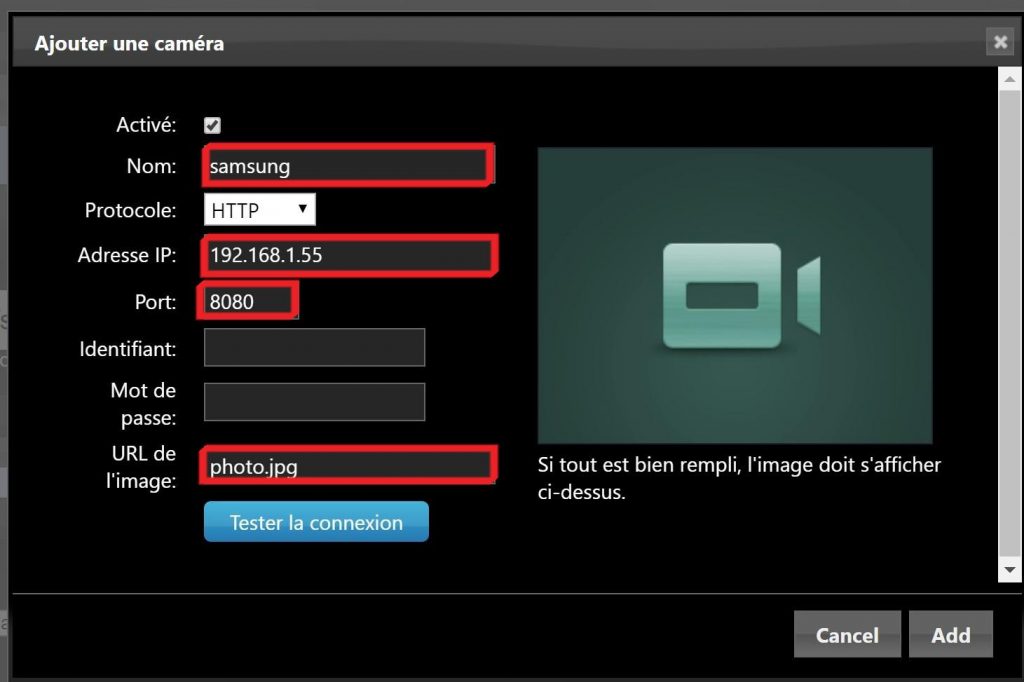Click into the Mot de passe field

pyautogui.click(x=314, y=401)
